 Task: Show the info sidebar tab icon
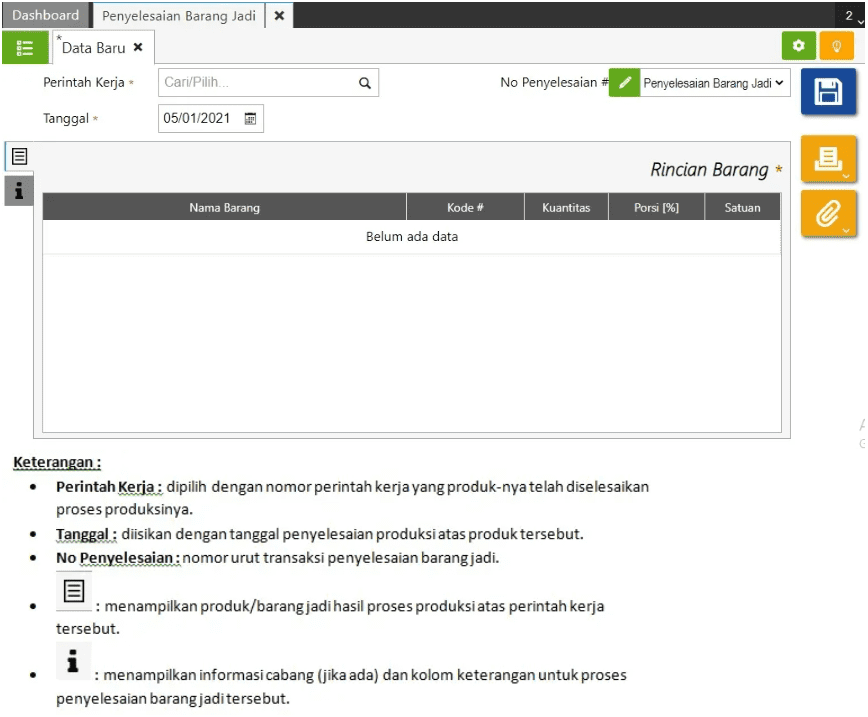[x=19, y=191]
